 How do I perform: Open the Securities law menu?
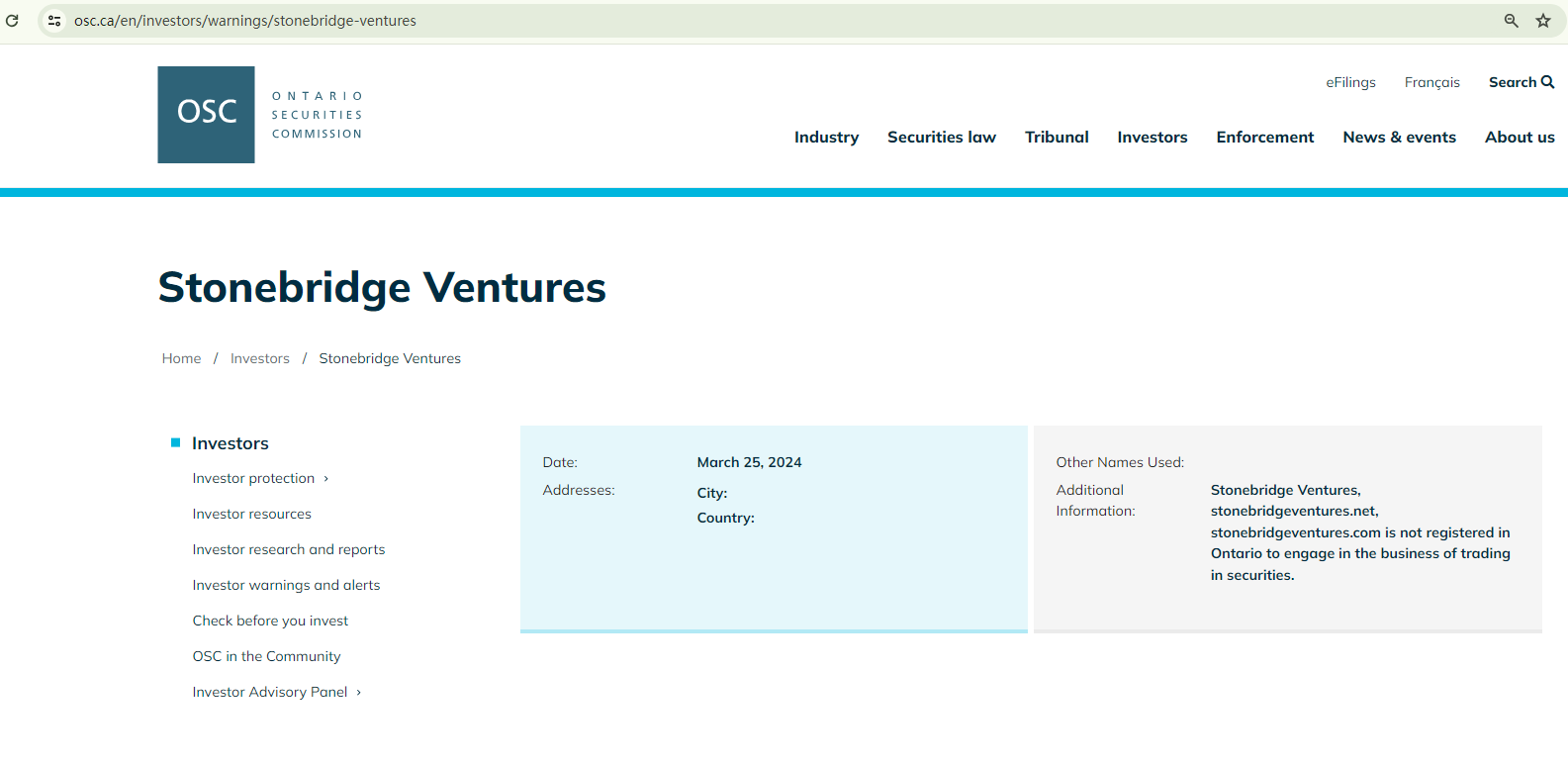941,138
